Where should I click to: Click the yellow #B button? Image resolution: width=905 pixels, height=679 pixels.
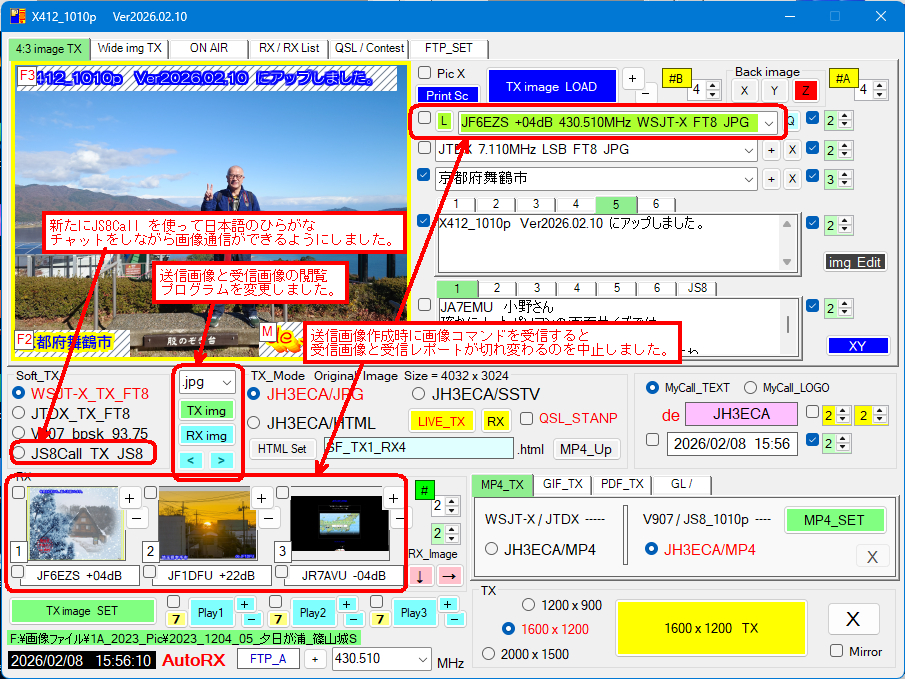pos(675,79)
